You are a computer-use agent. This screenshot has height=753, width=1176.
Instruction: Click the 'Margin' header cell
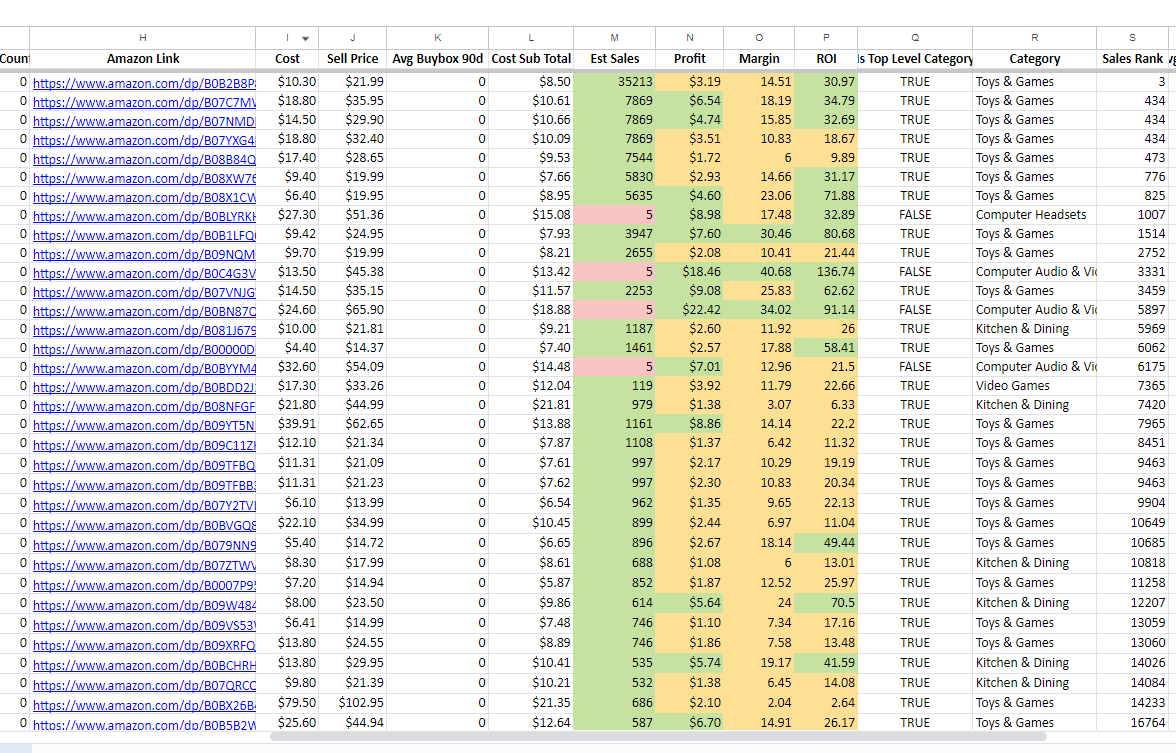(758, 58)
